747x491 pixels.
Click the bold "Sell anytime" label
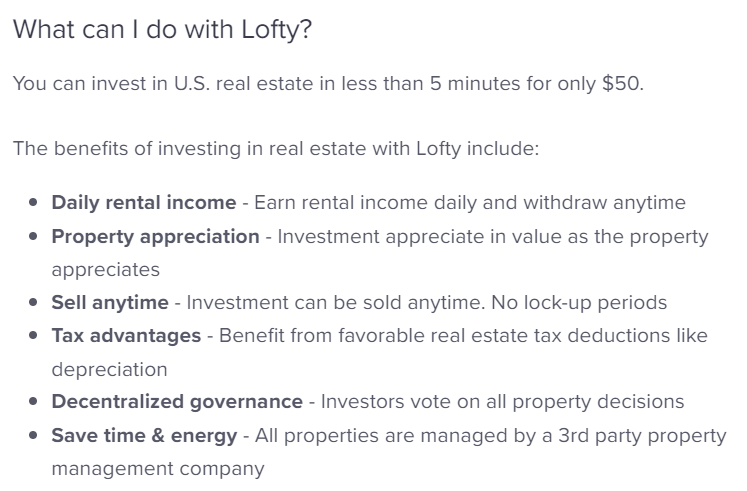click(x=110, y=303)
